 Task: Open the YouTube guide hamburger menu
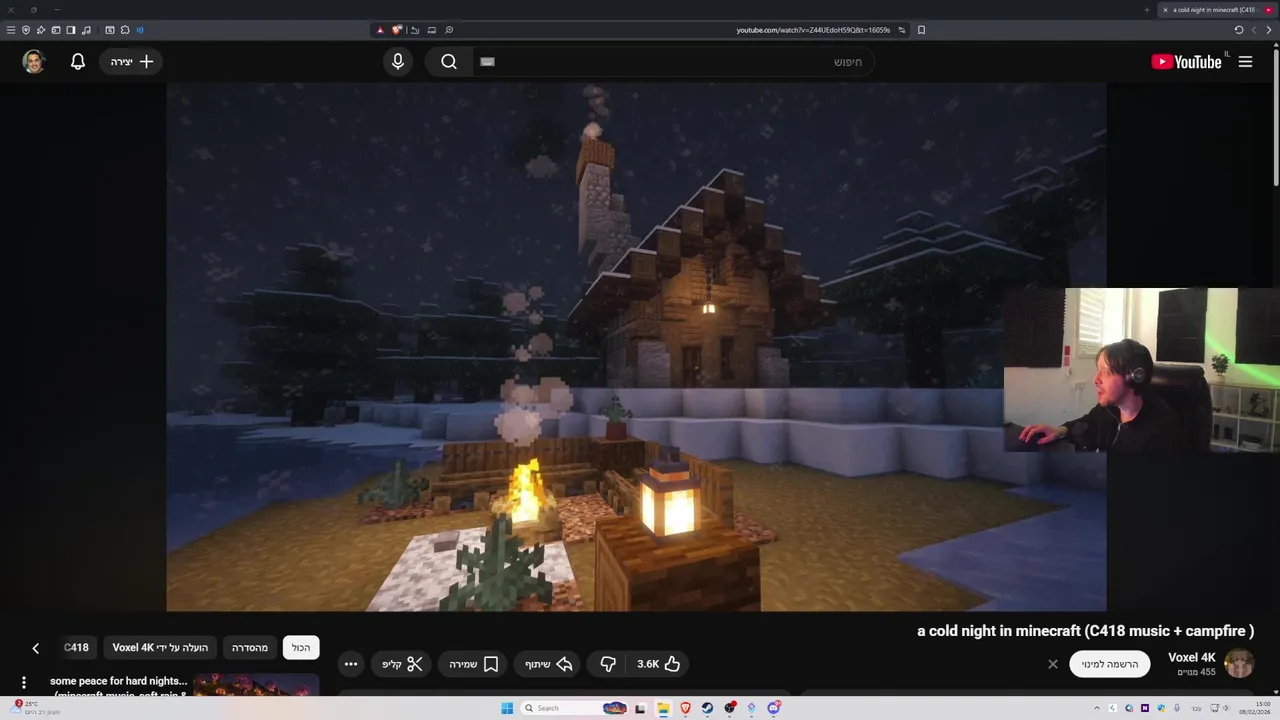[1245, 62]
